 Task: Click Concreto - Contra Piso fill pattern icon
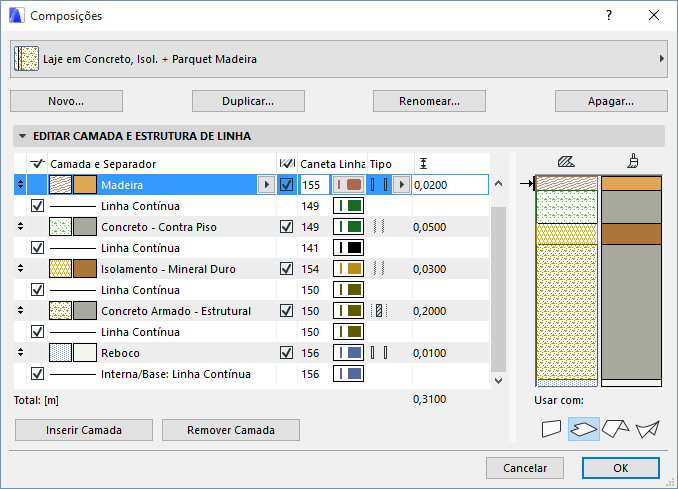point(60,227)
